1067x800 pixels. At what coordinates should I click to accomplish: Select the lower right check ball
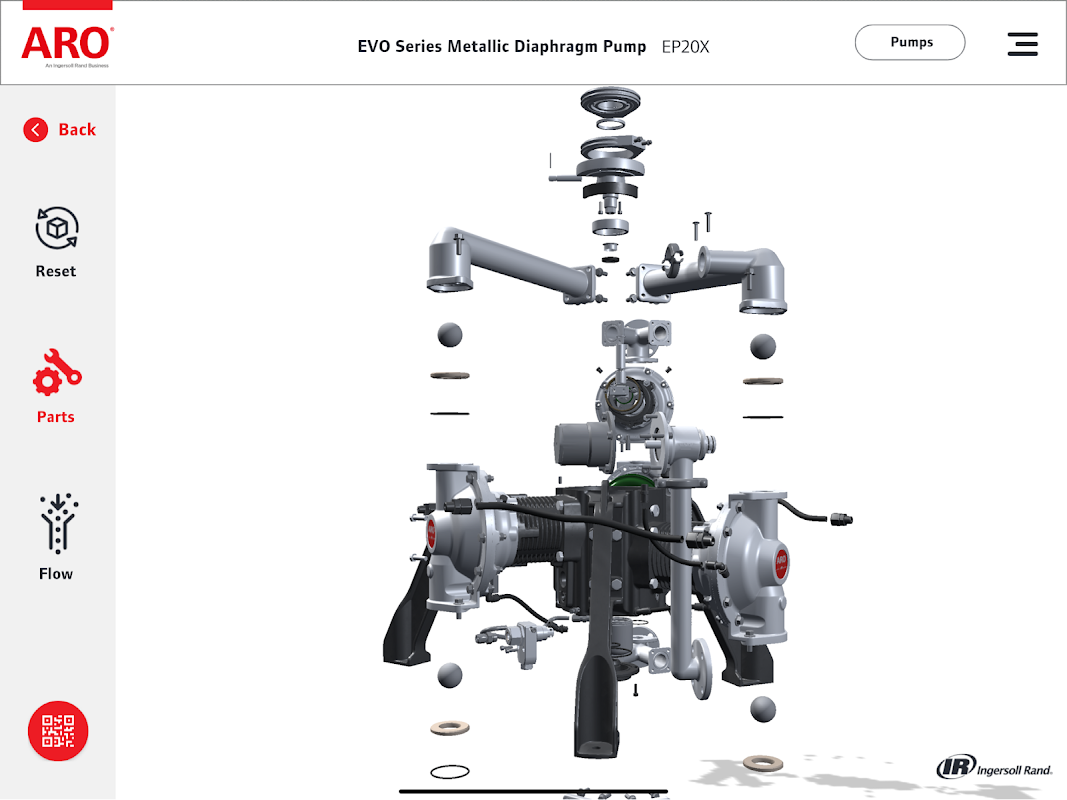tap(763, 710)
